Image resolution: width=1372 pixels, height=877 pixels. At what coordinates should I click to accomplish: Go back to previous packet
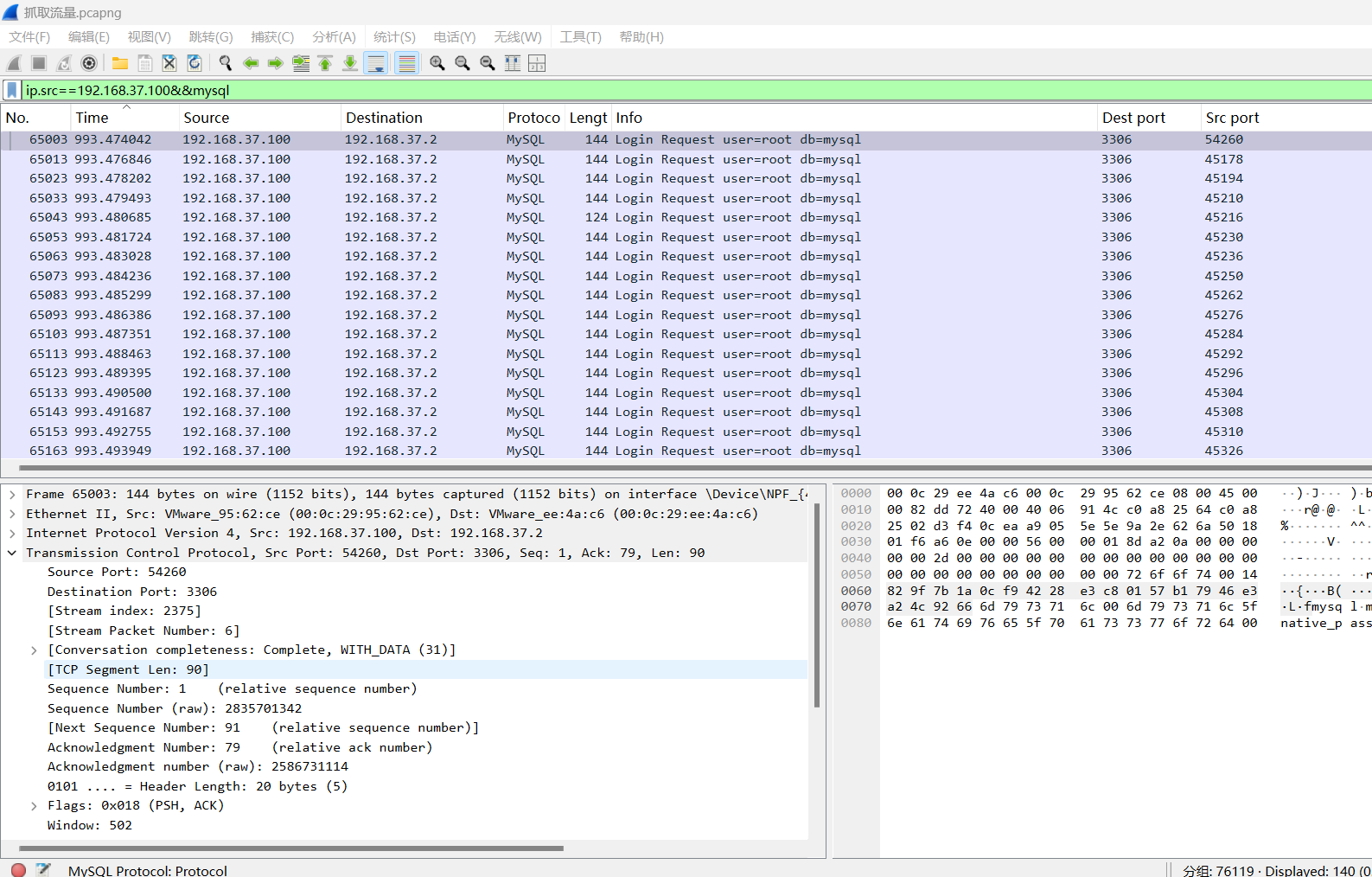(251, 63)
